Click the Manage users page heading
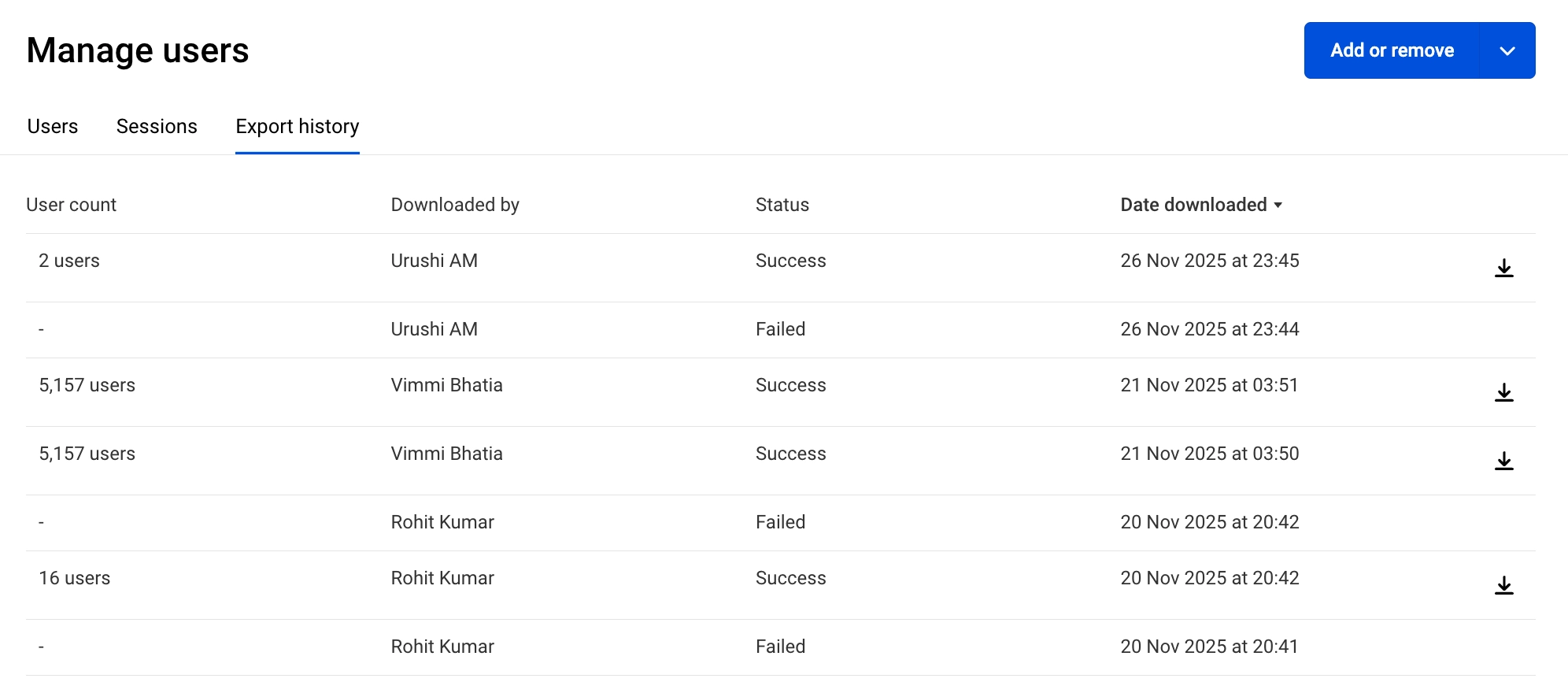1568x682 pixels. click(138, 50)
